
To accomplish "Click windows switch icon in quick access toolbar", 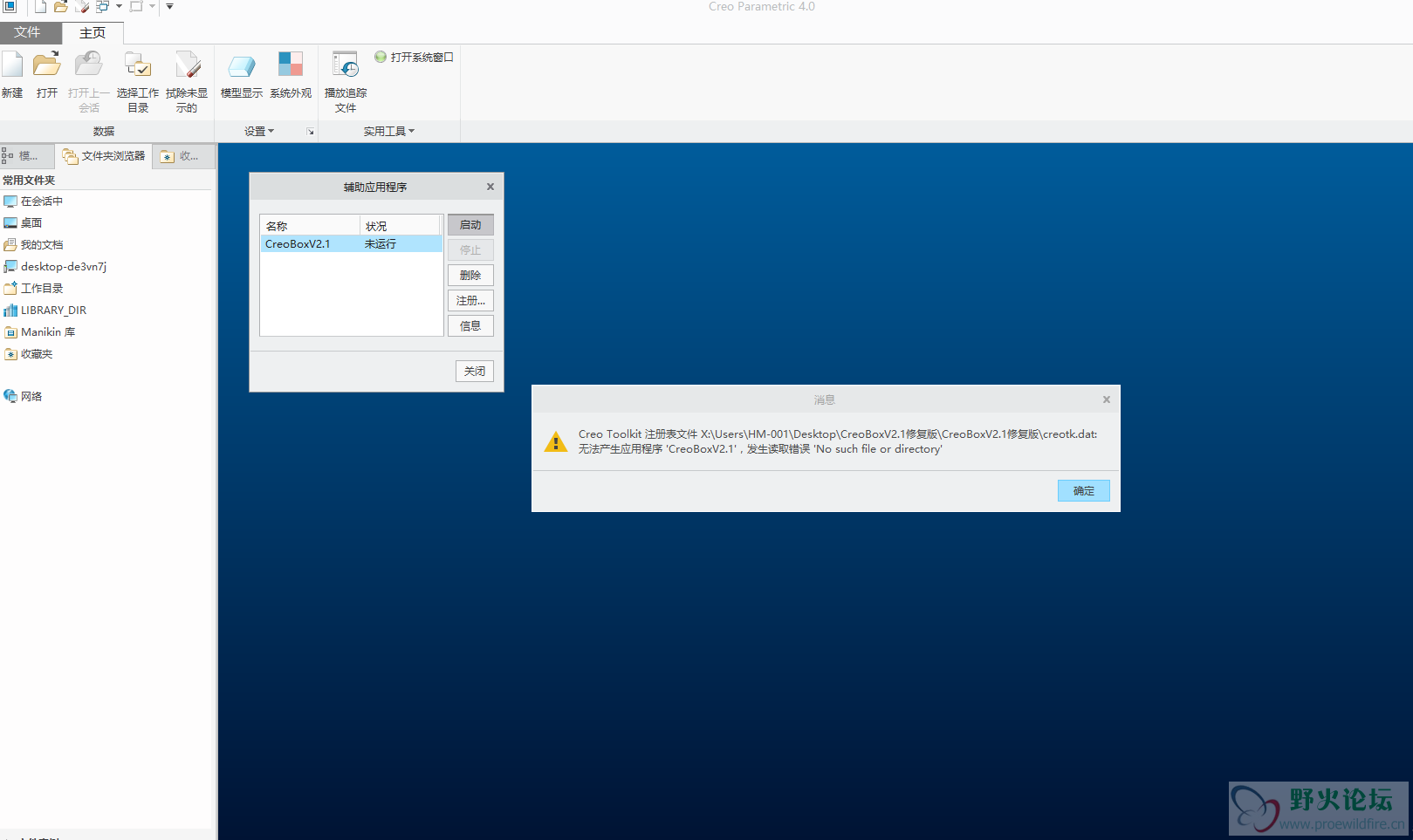I will coord(103,7).
